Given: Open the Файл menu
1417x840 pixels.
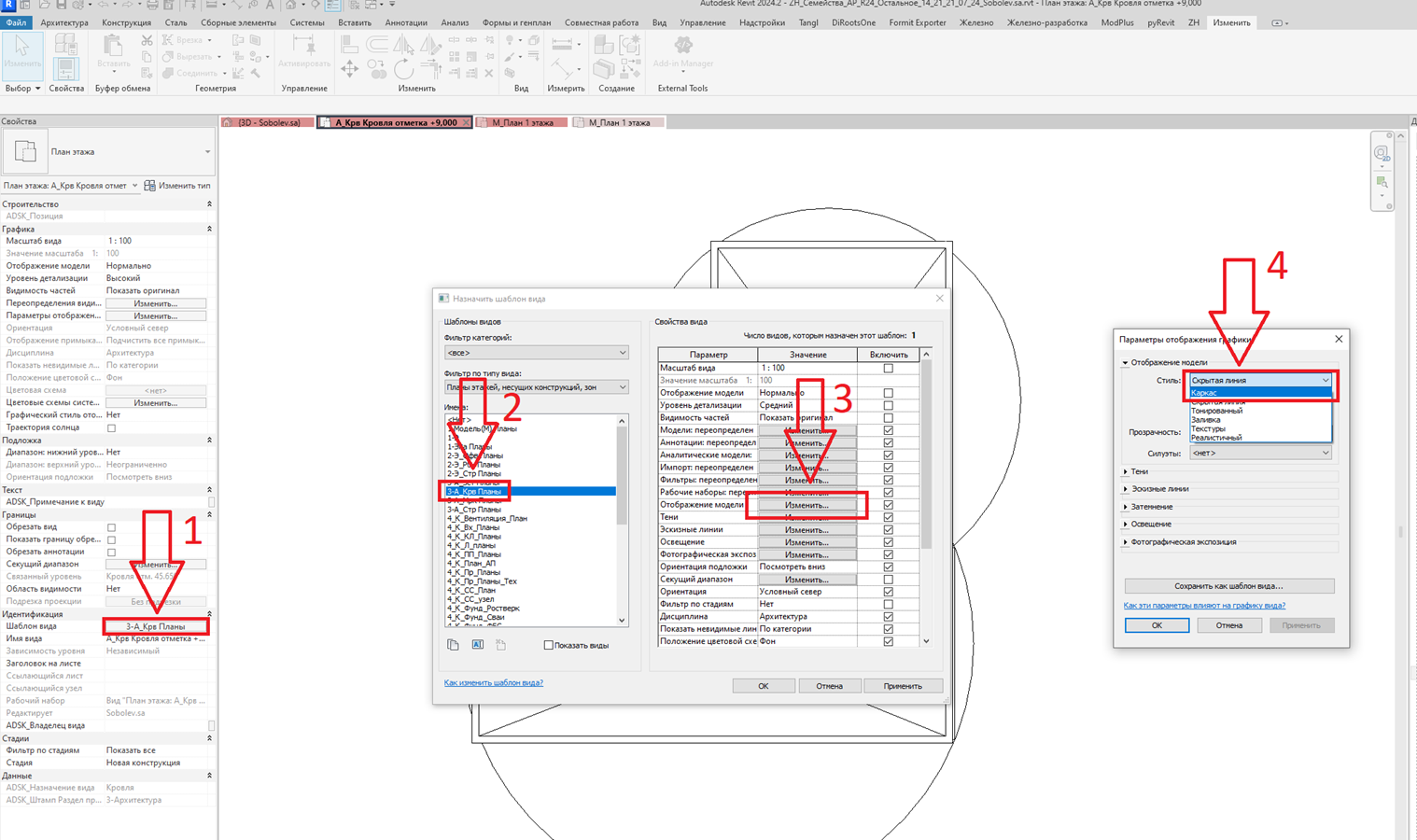Looking at the screenshot, I should 16,22.
